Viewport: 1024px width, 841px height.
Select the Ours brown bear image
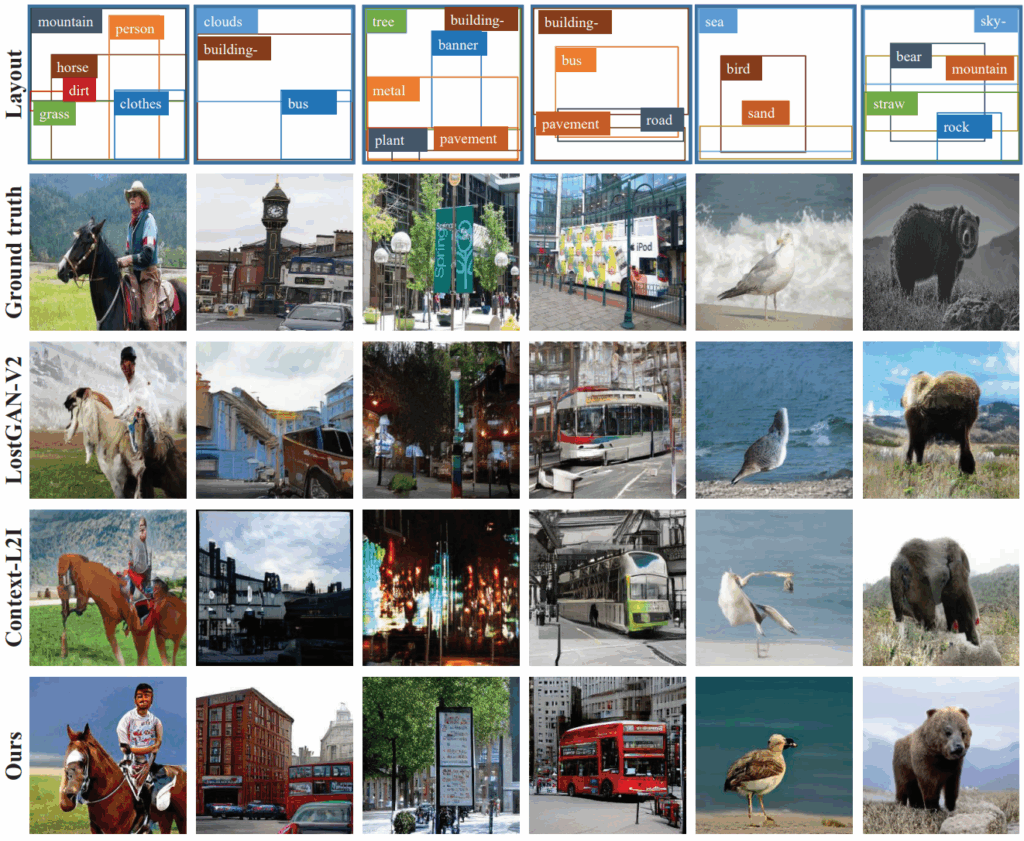940,755
